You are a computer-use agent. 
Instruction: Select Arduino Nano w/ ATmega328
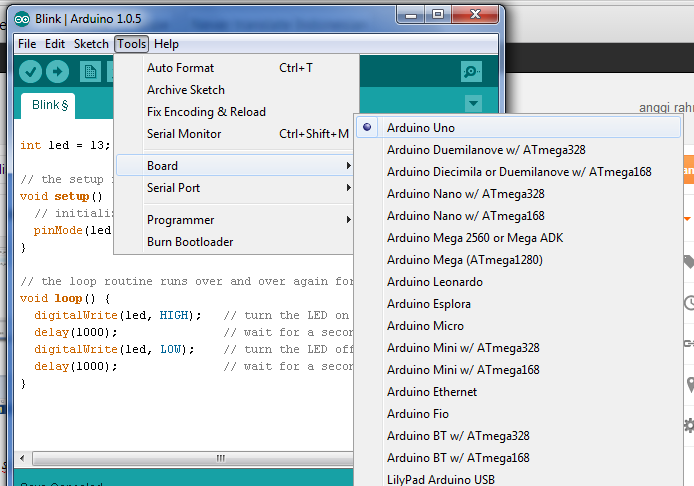point(518,194)
